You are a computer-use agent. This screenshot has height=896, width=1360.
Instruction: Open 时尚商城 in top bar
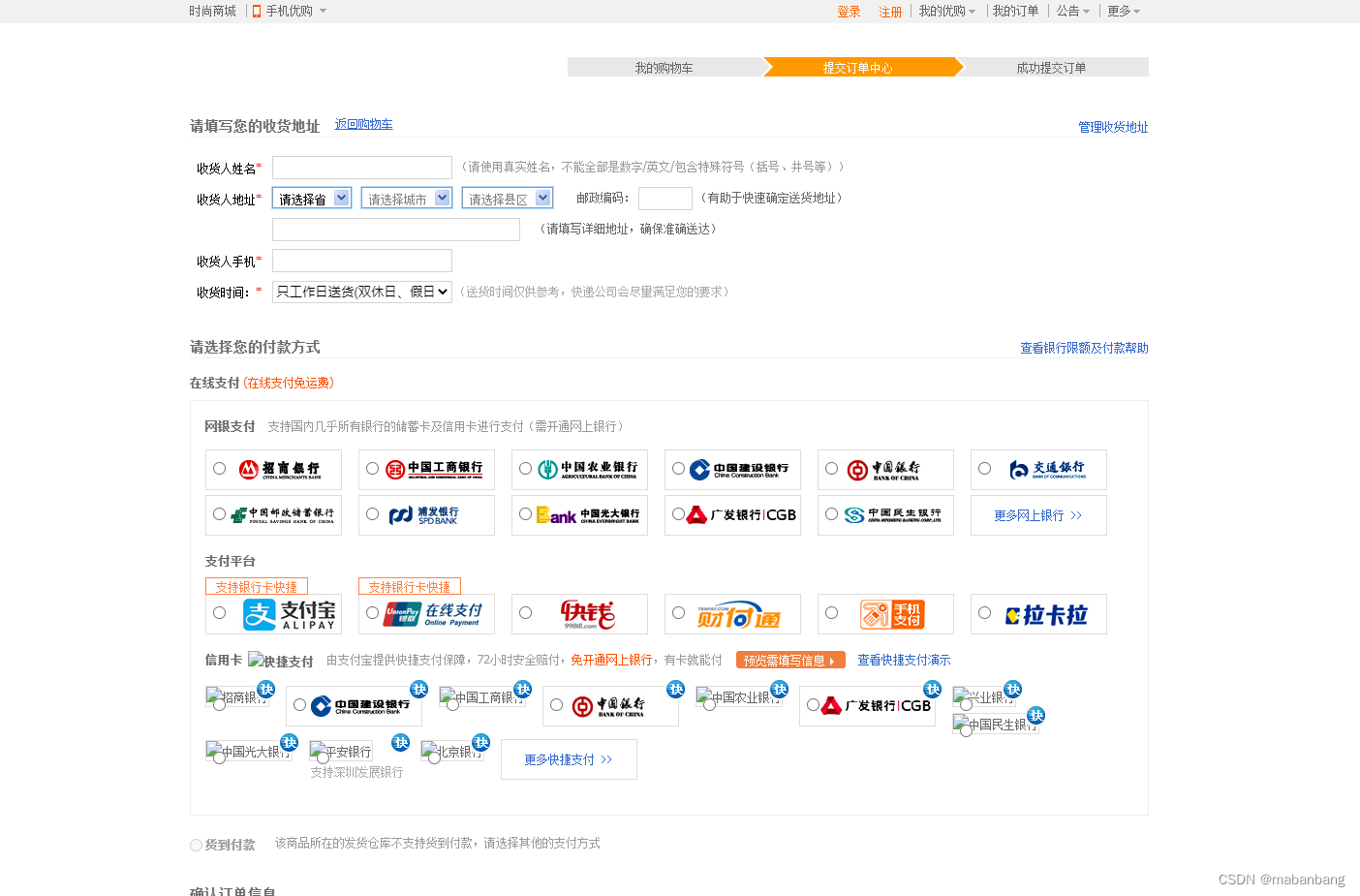point(213,12)
